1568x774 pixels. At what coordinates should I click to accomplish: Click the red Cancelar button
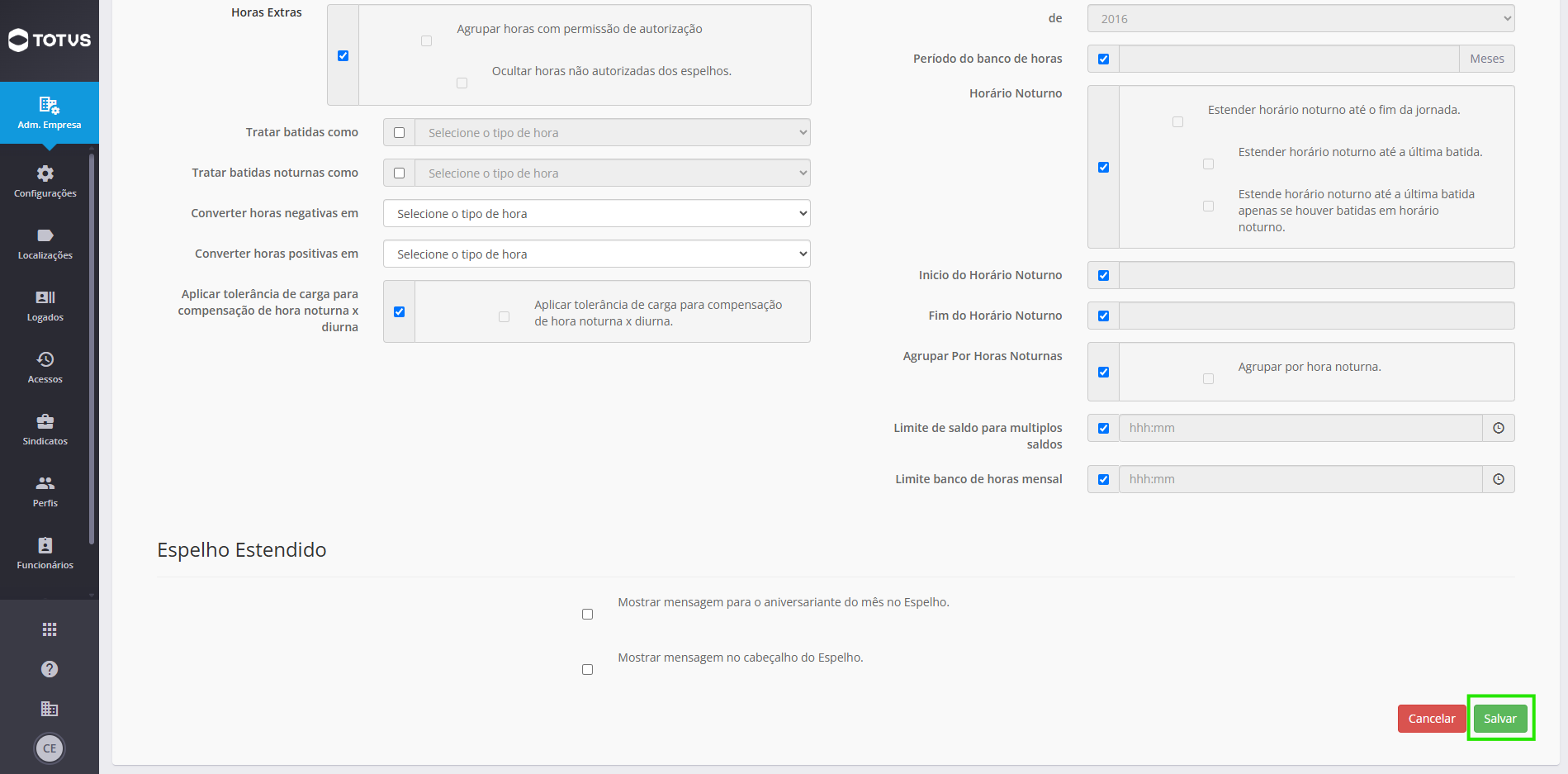click(x=1432, y=719)
